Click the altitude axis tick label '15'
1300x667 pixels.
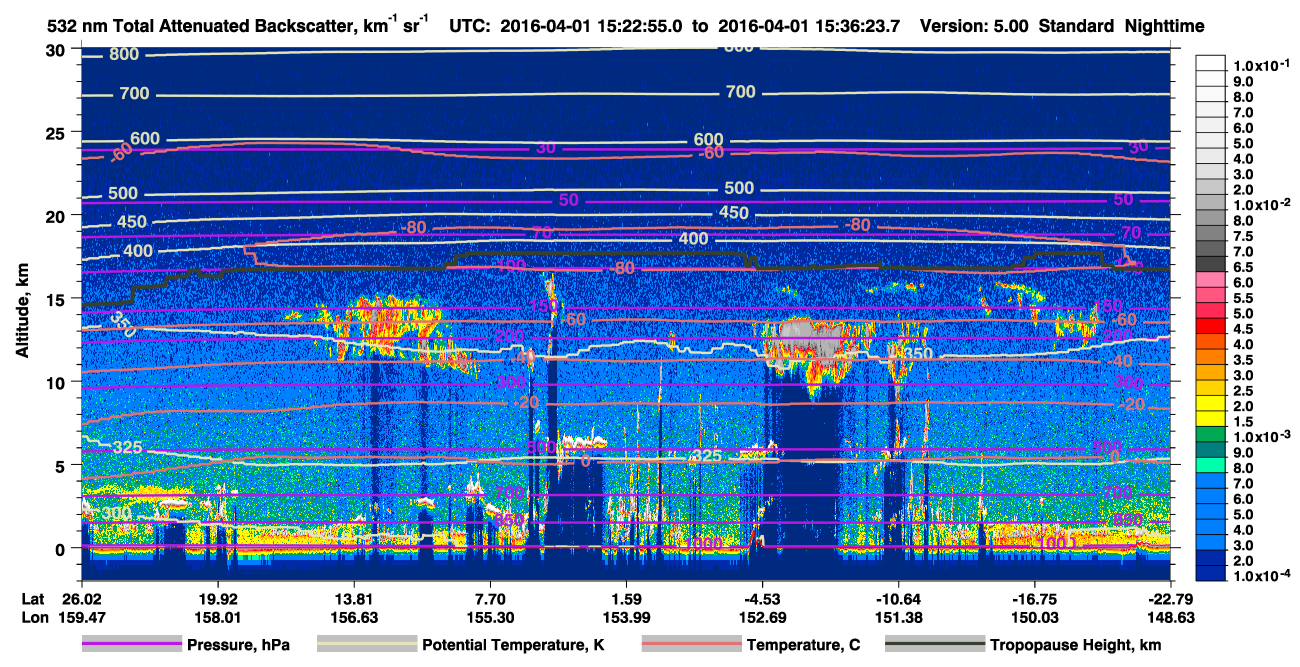[56, 298]
